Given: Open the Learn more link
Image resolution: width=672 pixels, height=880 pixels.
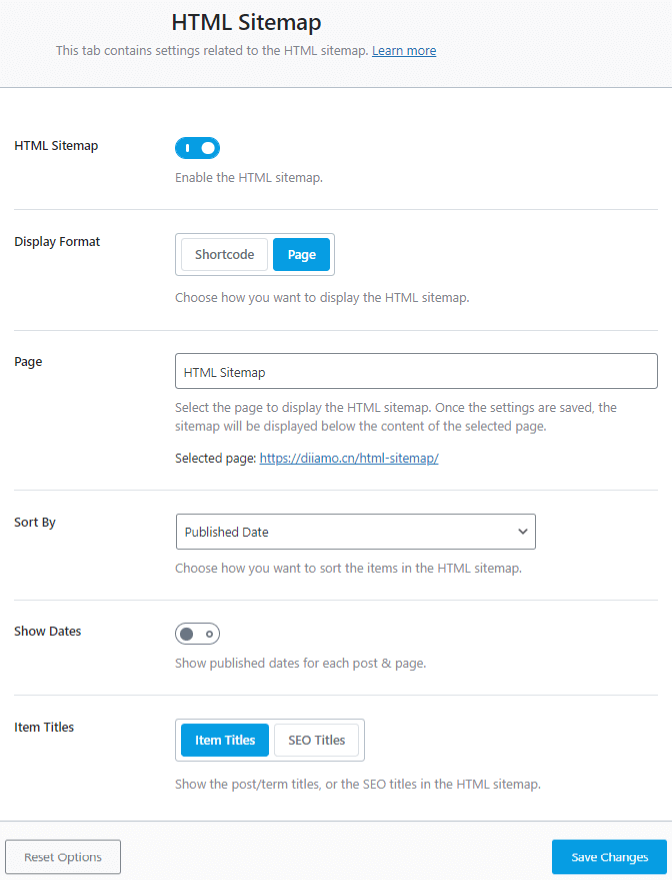Looking at the screenshot, I should click(x=404, y=50).
